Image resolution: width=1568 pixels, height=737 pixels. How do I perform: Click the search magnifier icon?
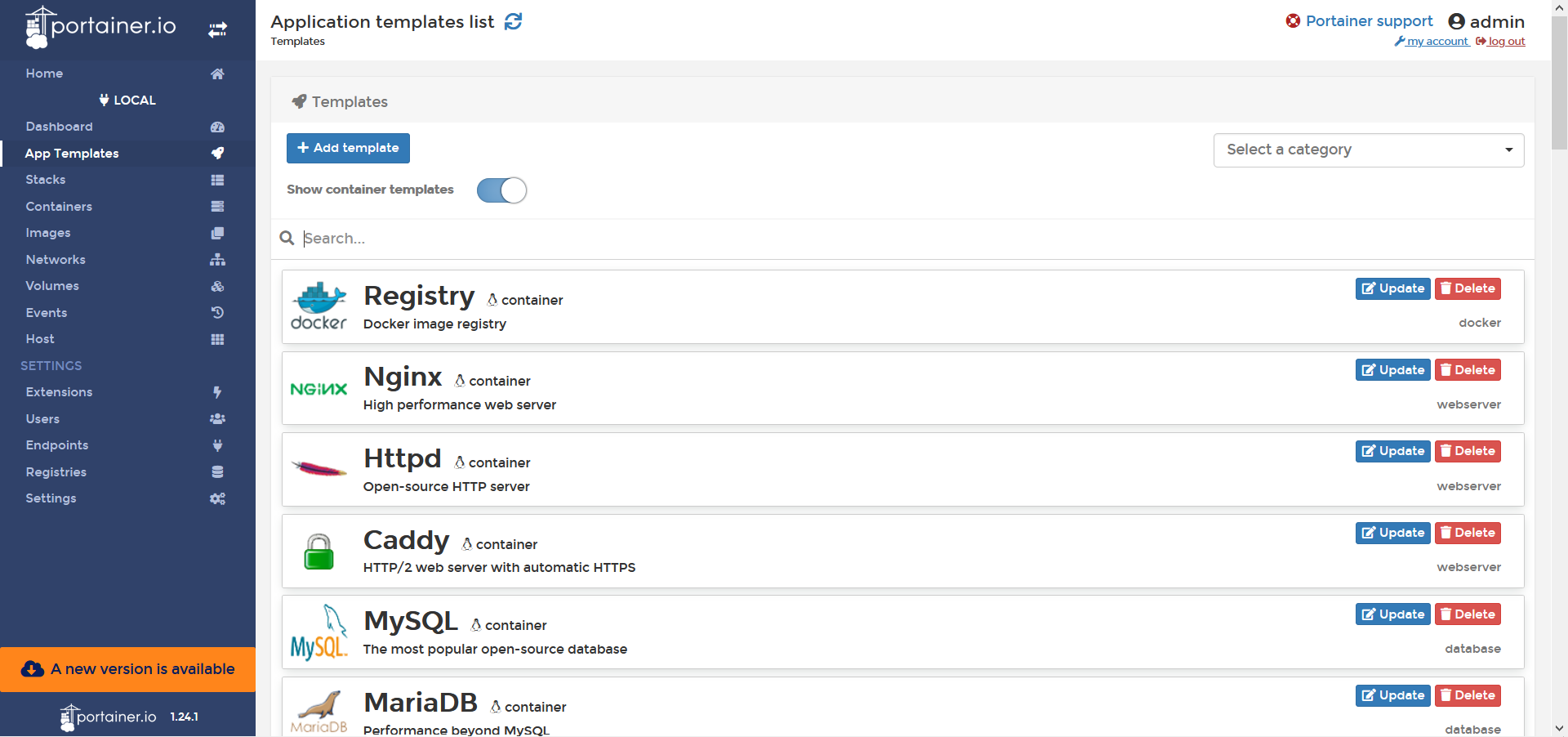coord(287,238)
